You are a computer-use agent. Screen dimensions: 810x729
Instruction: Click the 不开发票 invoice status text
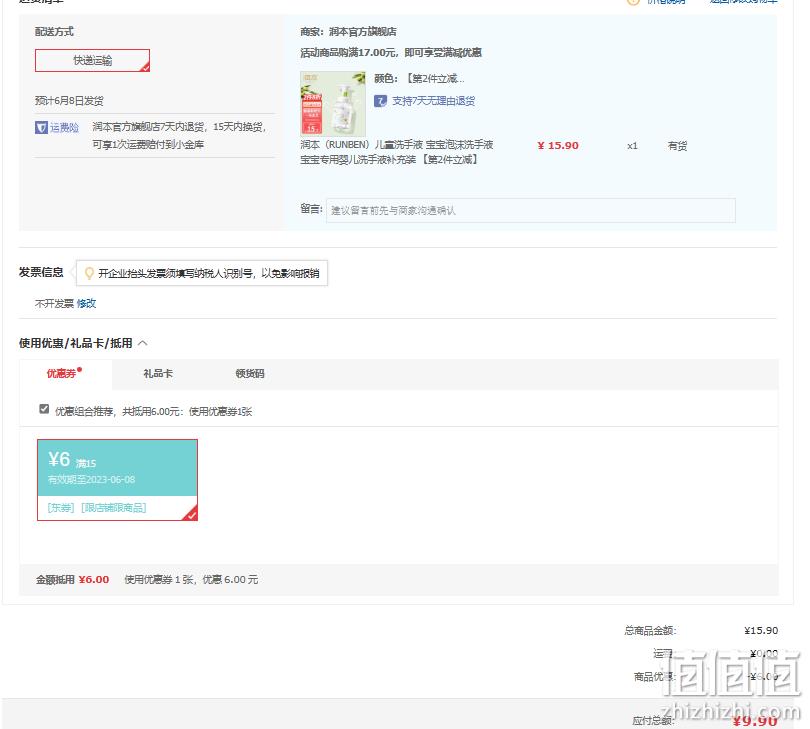(x=54, y=303)
